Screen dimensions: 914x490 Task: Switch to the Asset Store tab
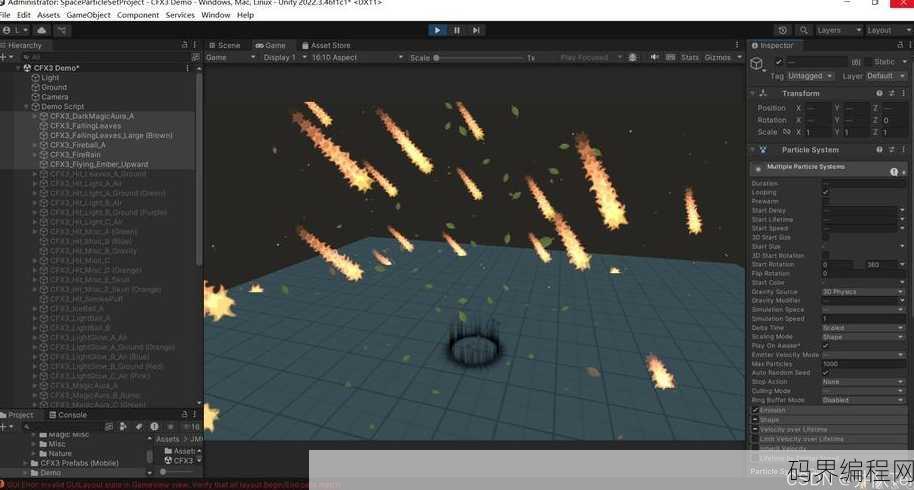pyautogui.click(x=326, y=45)
